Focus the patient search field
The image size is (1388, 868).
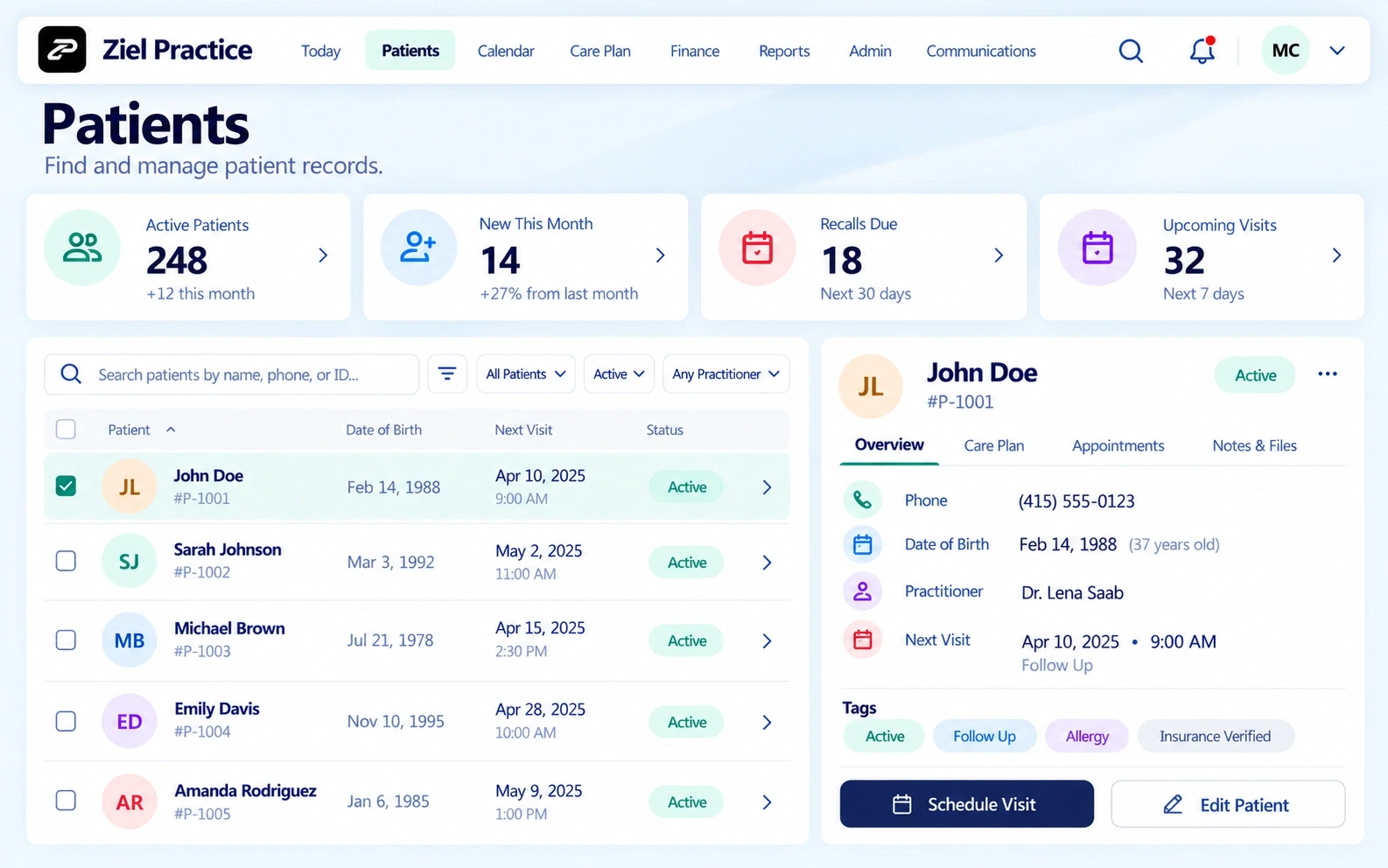[232, 374]
